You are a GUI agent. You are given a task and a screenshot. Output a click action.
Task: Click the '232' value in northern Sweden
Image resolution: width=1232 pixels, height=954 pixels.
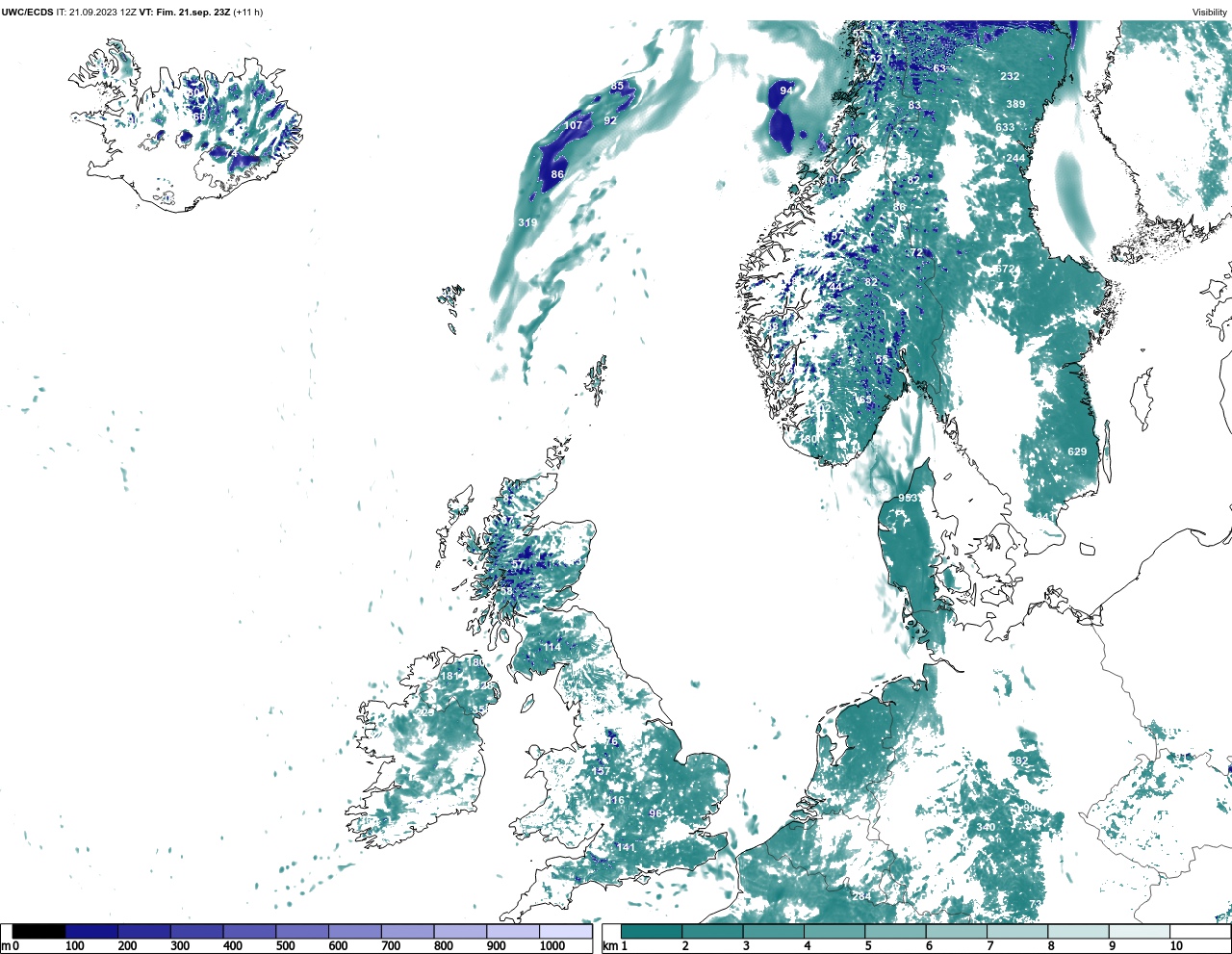click(x=1010, y=77)
